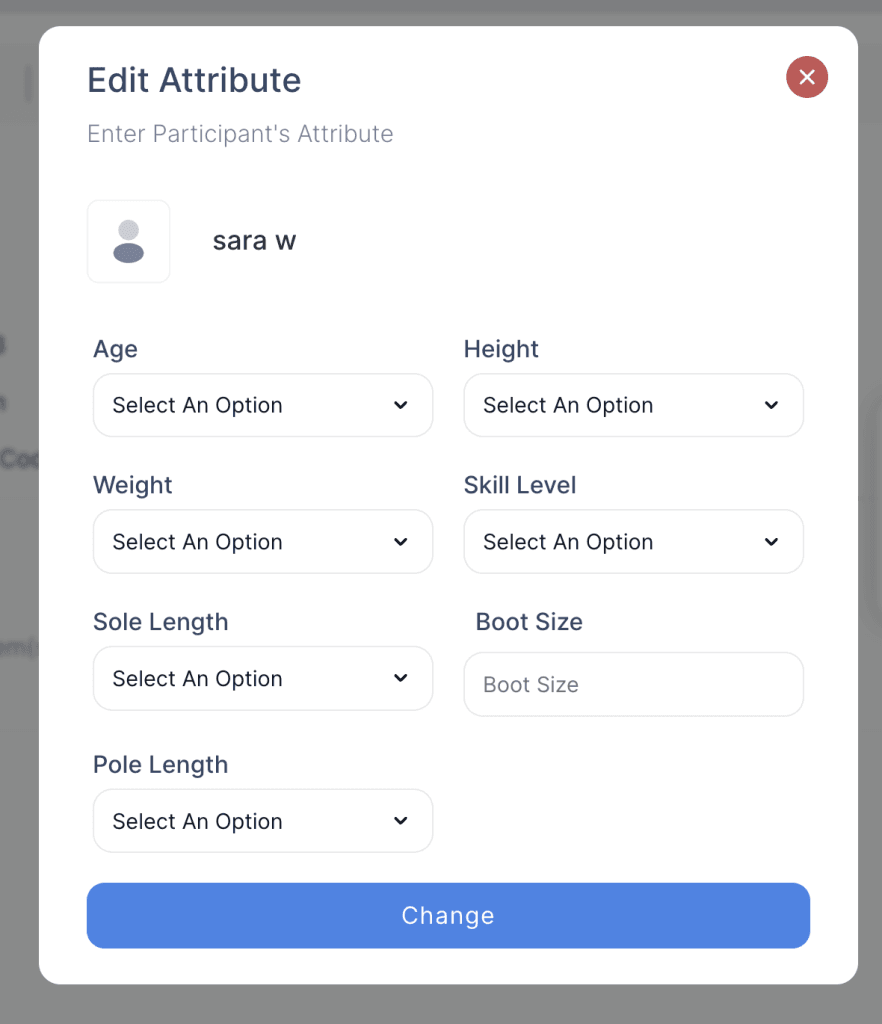Click the participant name "sara w"

tap(254, 241)
